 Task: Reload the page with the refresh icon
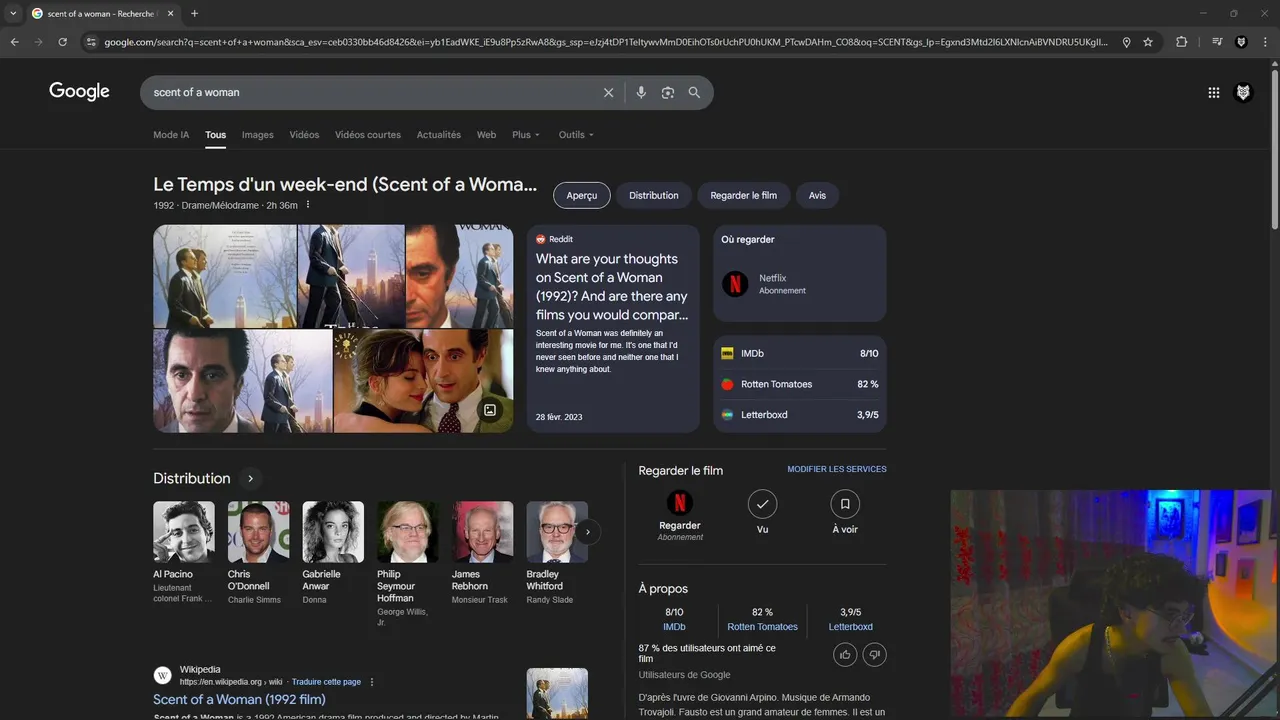point(62,42)
